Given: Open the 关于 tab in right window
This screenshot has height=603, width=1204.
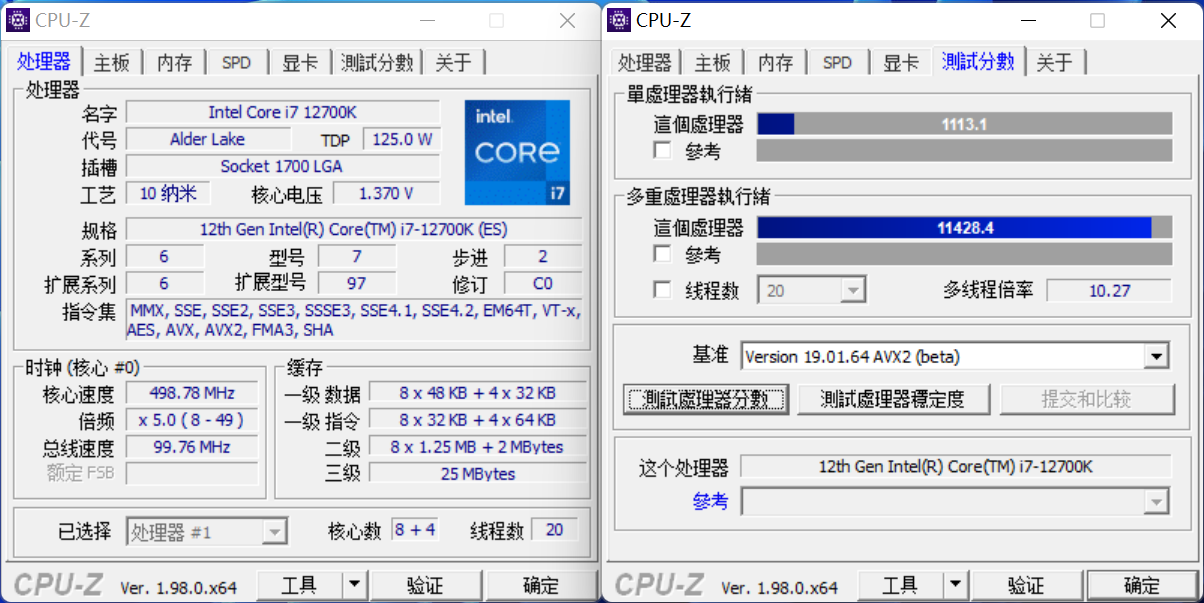Looking at the screenshot, I should tap(1056, 61).
